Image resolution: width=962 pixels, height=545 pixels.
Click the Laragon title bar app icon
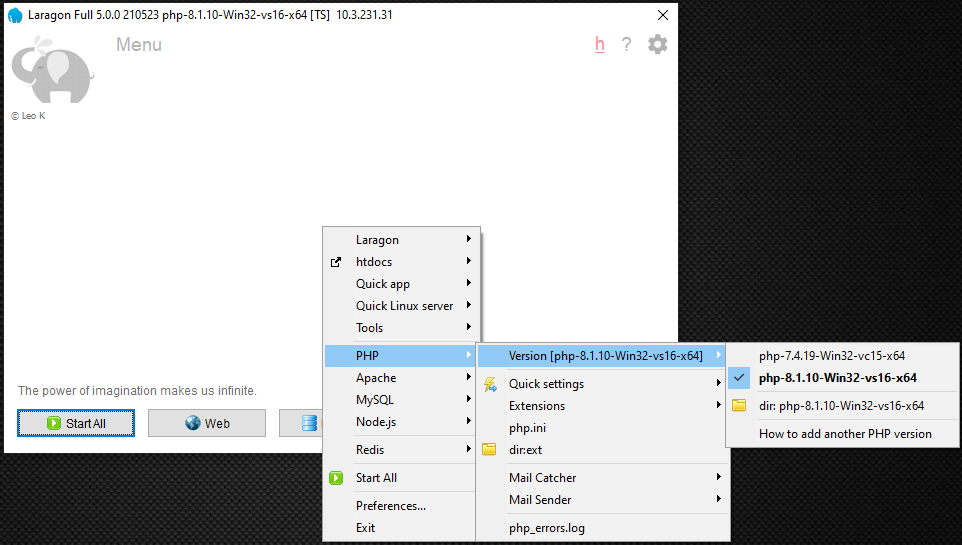pyautogui.click(x=15, y=15)
